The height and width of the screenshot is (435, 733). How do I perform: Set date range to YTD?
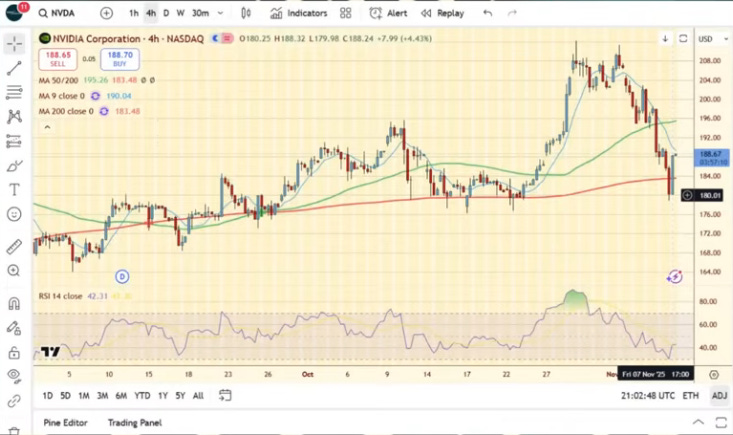click(142, 396)
